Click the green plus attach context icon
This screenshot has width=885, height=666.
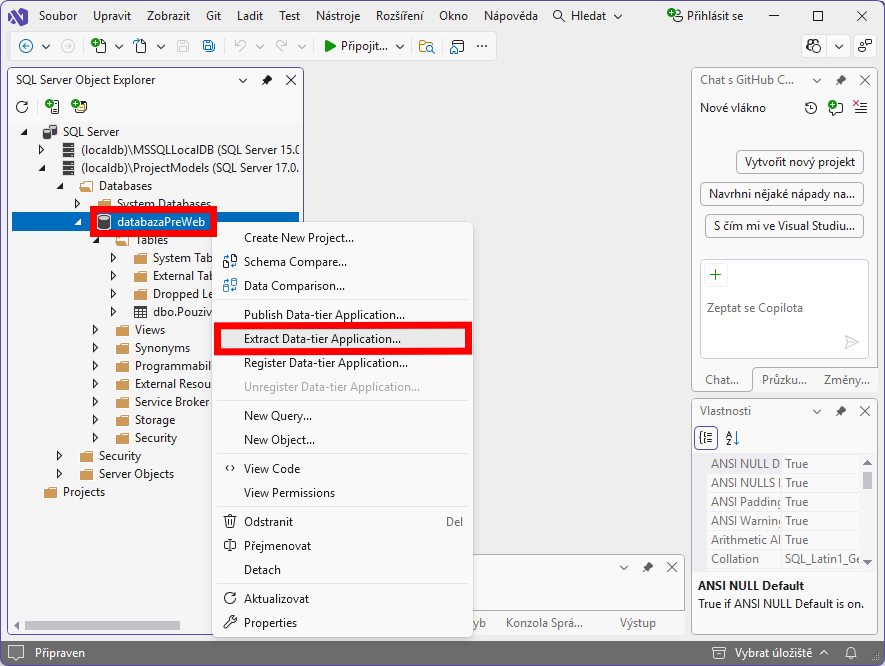click(x=716, y=275)
